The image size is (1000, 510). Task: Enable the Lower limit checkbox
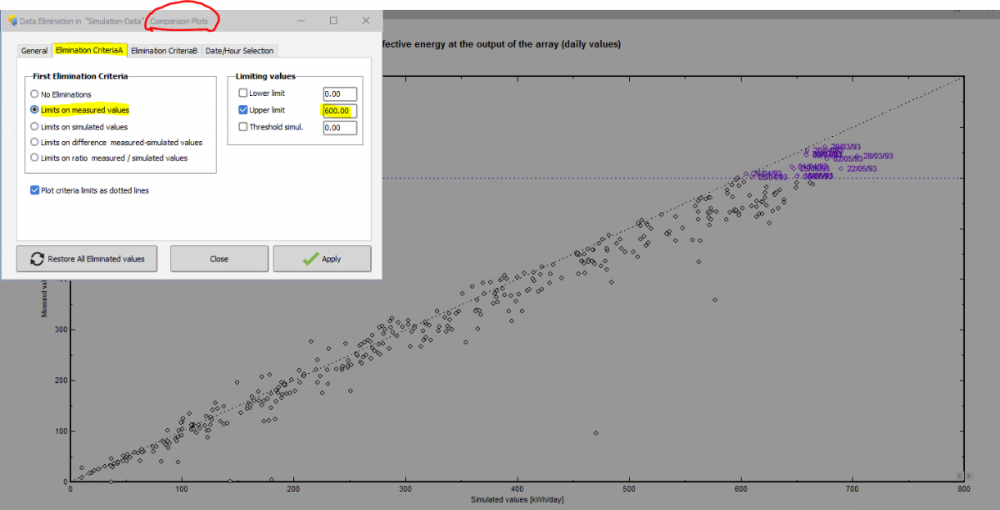(x=243, y=93)
